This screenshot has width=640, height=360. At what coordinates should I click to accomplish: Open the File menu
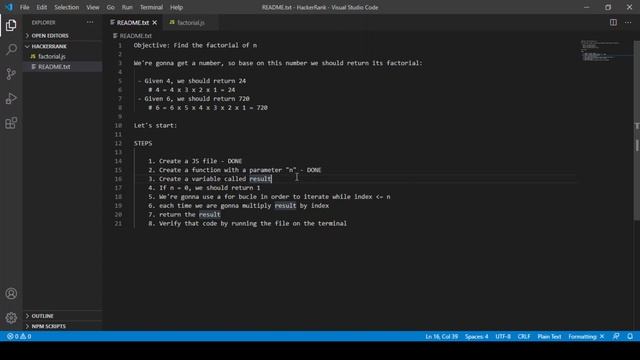(24, 7)
